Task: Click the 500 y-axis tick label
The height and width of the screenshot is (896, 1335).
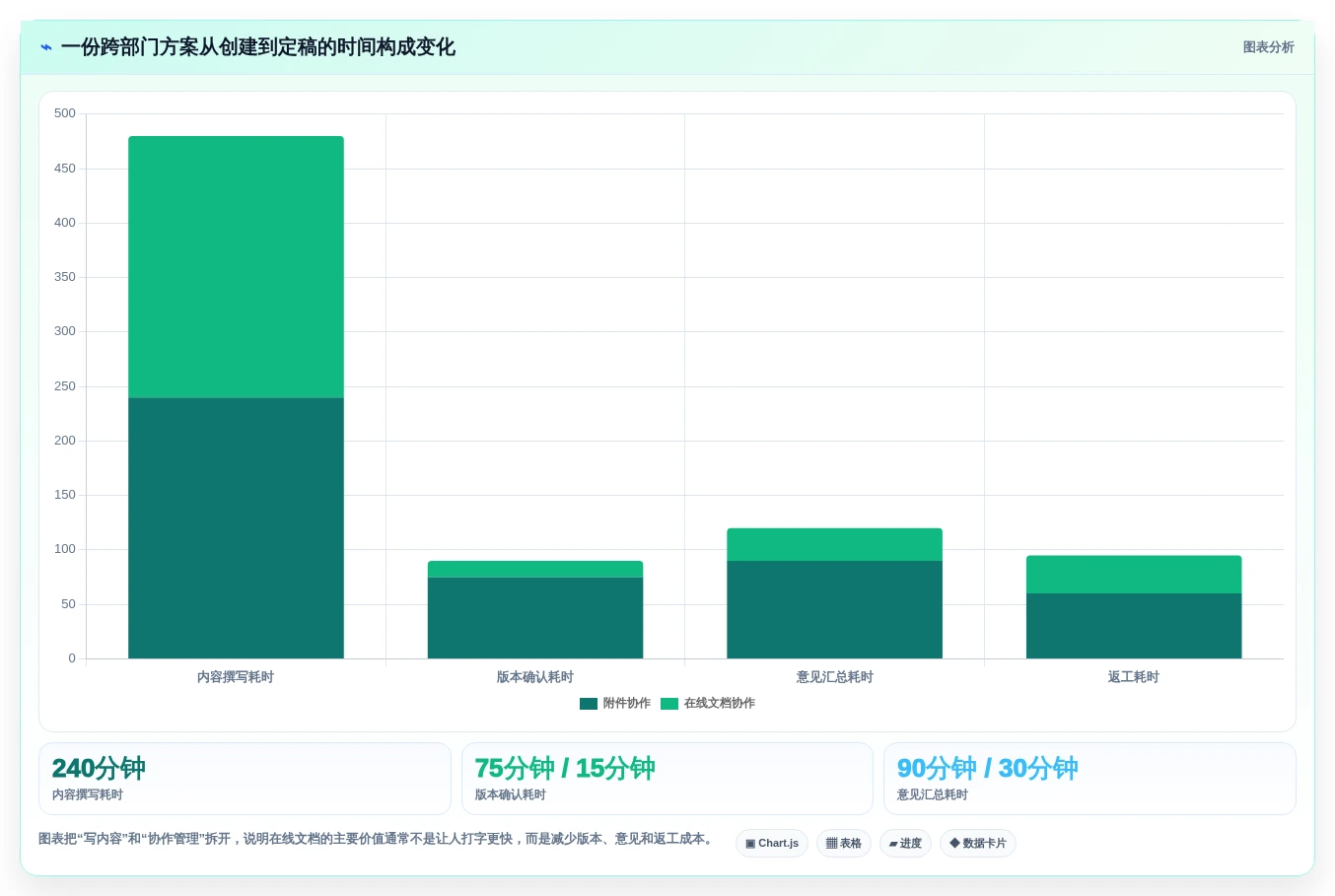Action: [65, 113]
